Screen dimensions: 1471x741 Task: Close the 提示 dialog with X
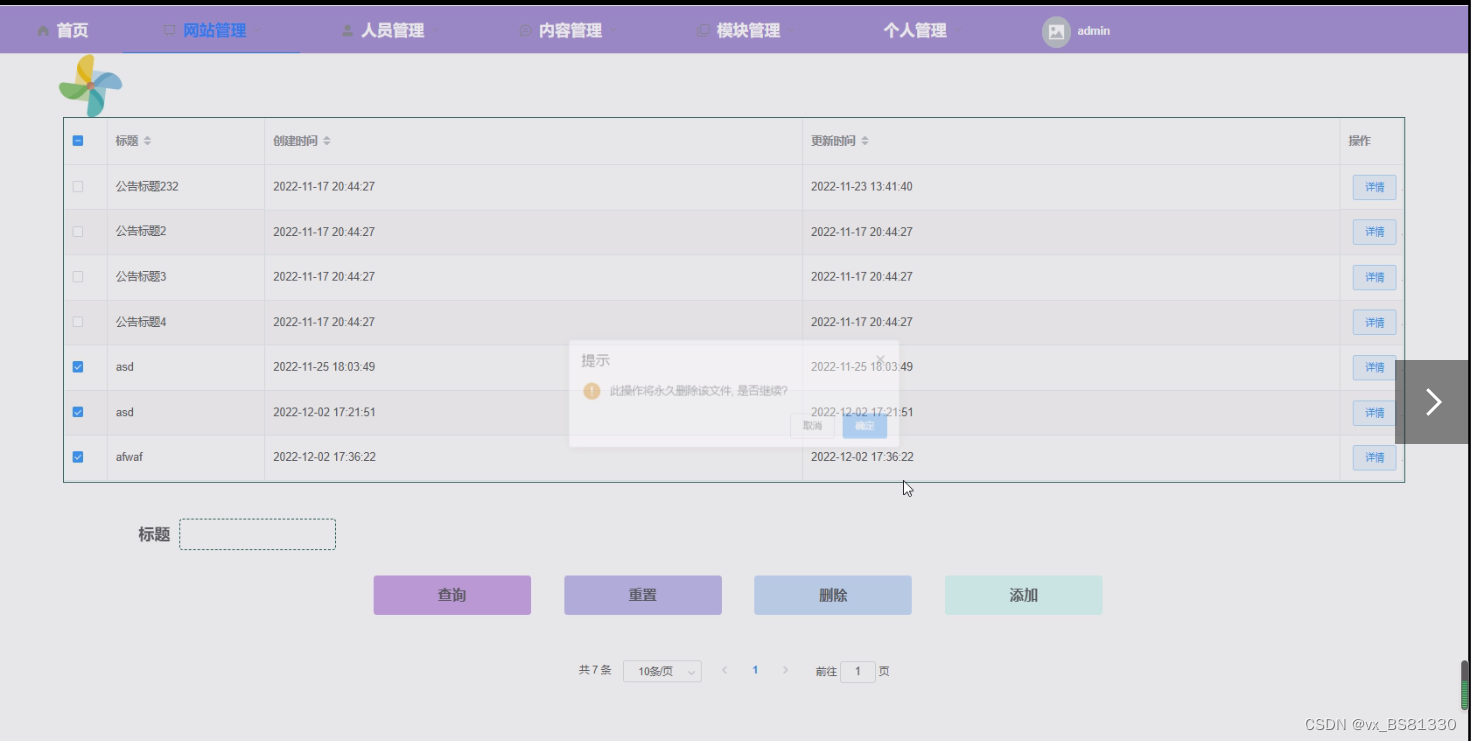(x=880, y=359)
